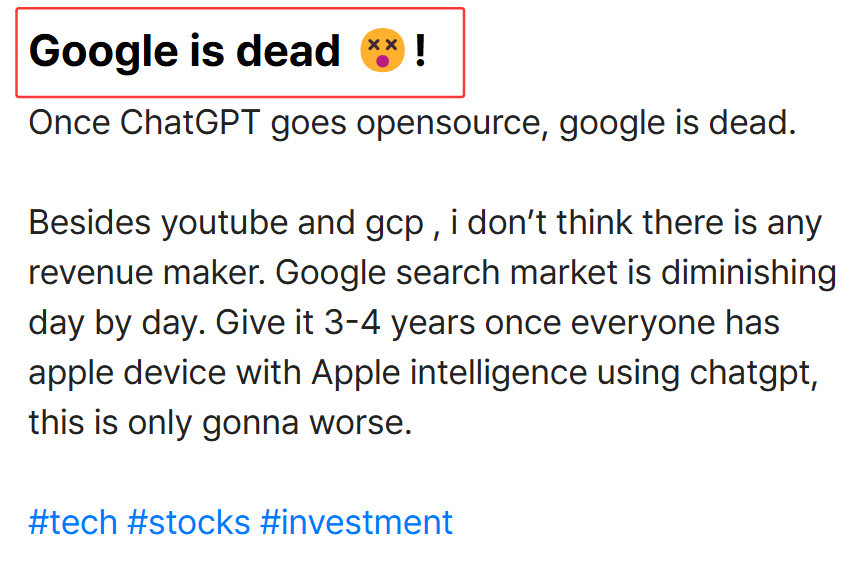Open the #tech hashtag link

coord(73,522)
